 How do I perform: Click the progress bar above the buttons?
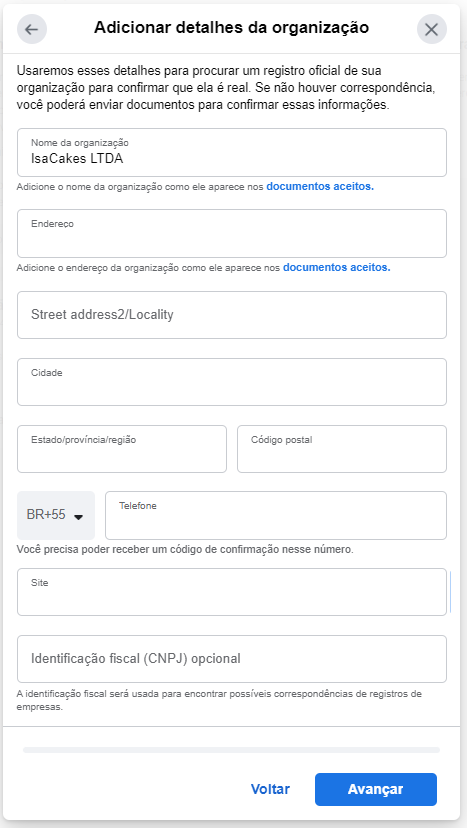[231, 750]
